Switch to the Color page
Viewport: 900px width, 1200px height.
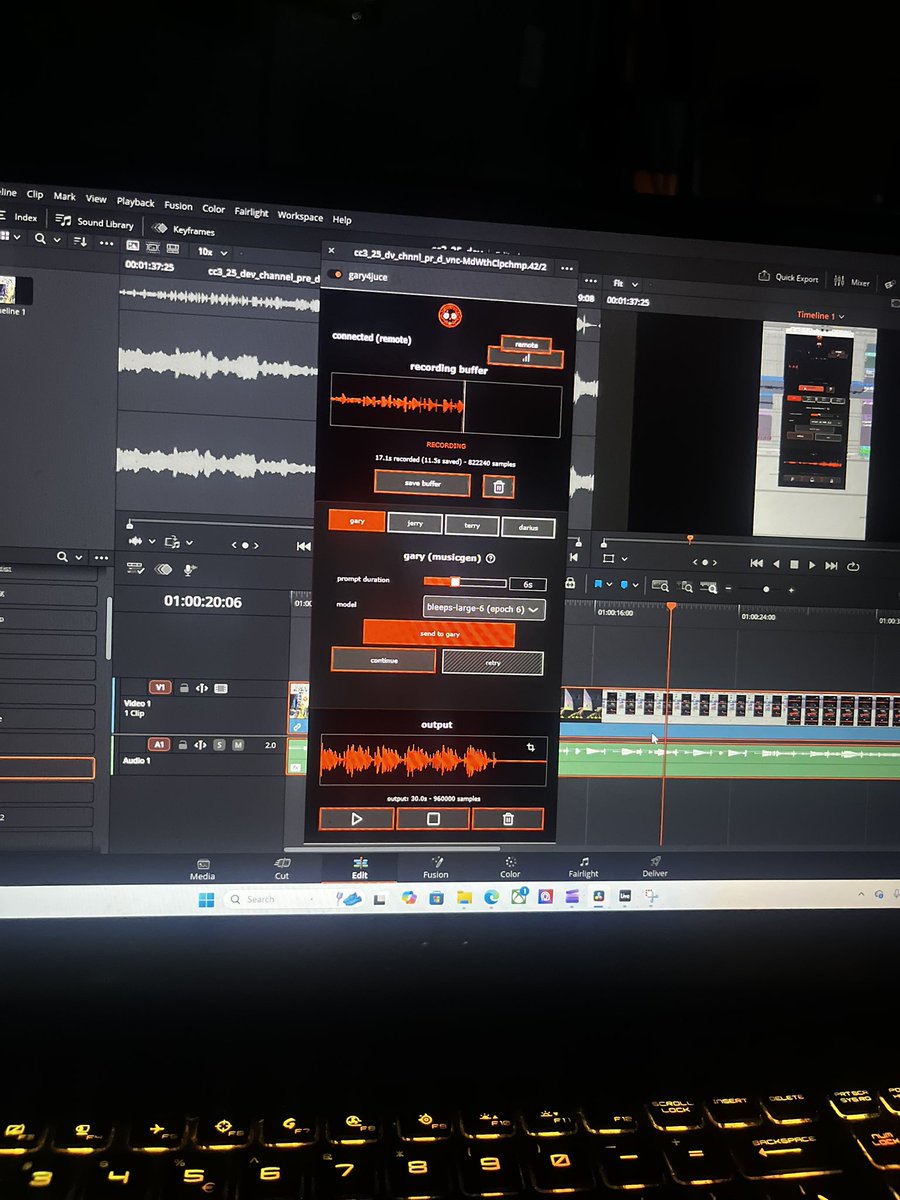[x=510, y=866]
